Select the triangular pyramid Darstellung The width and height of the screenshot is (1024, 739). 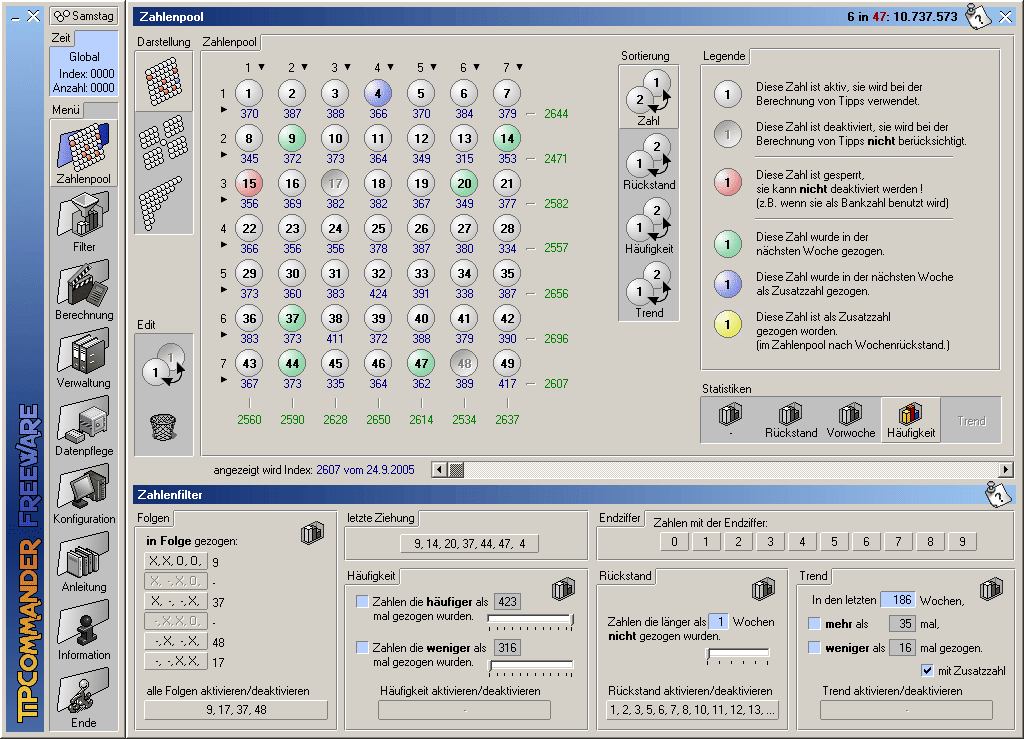(163, 202)
